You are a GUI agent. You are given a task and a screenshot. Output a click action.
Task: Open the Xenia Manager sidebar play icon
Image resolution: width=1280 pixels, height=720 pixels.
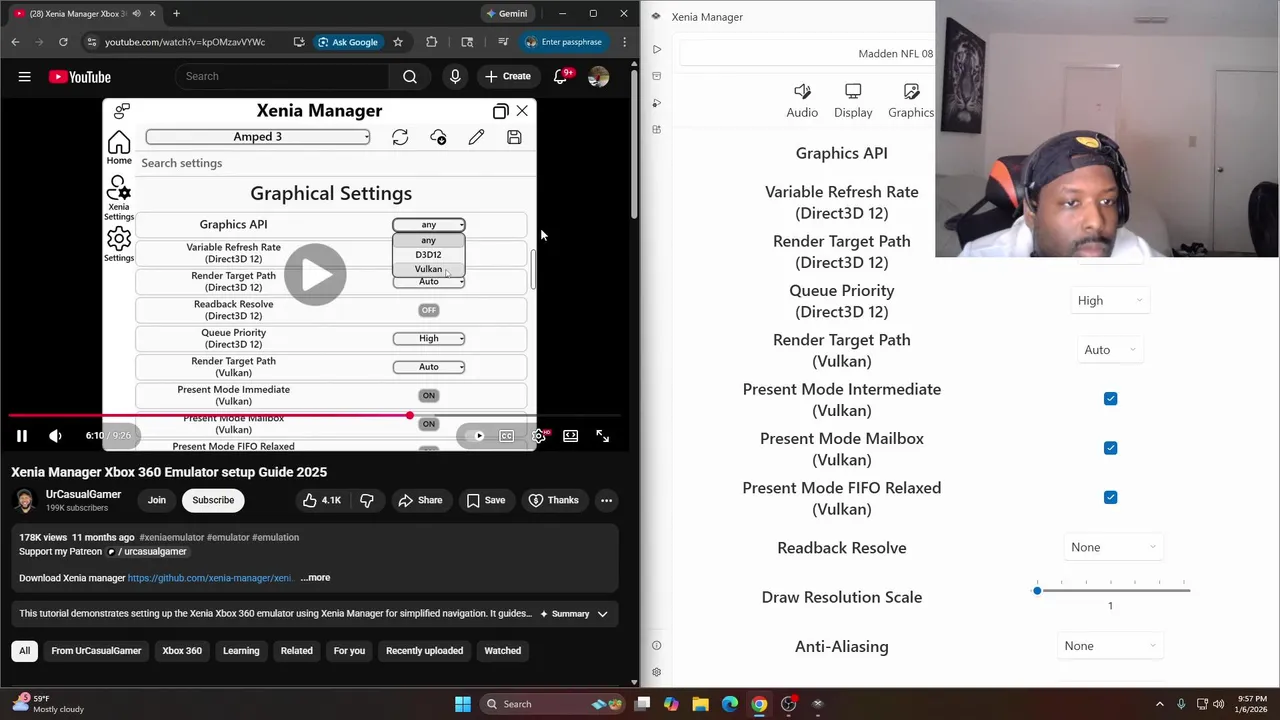(656, 49)
